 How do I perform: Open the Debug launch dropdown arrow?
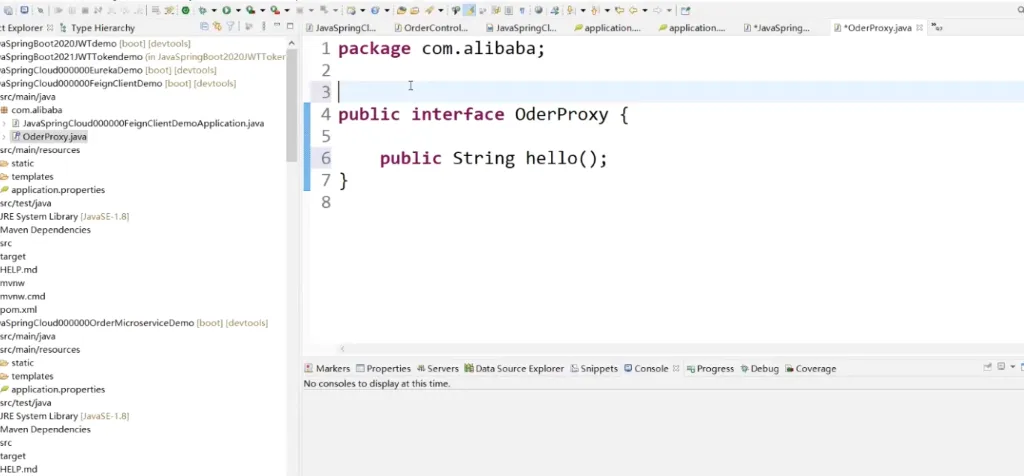pyautogui.click(x=214, y=10)
